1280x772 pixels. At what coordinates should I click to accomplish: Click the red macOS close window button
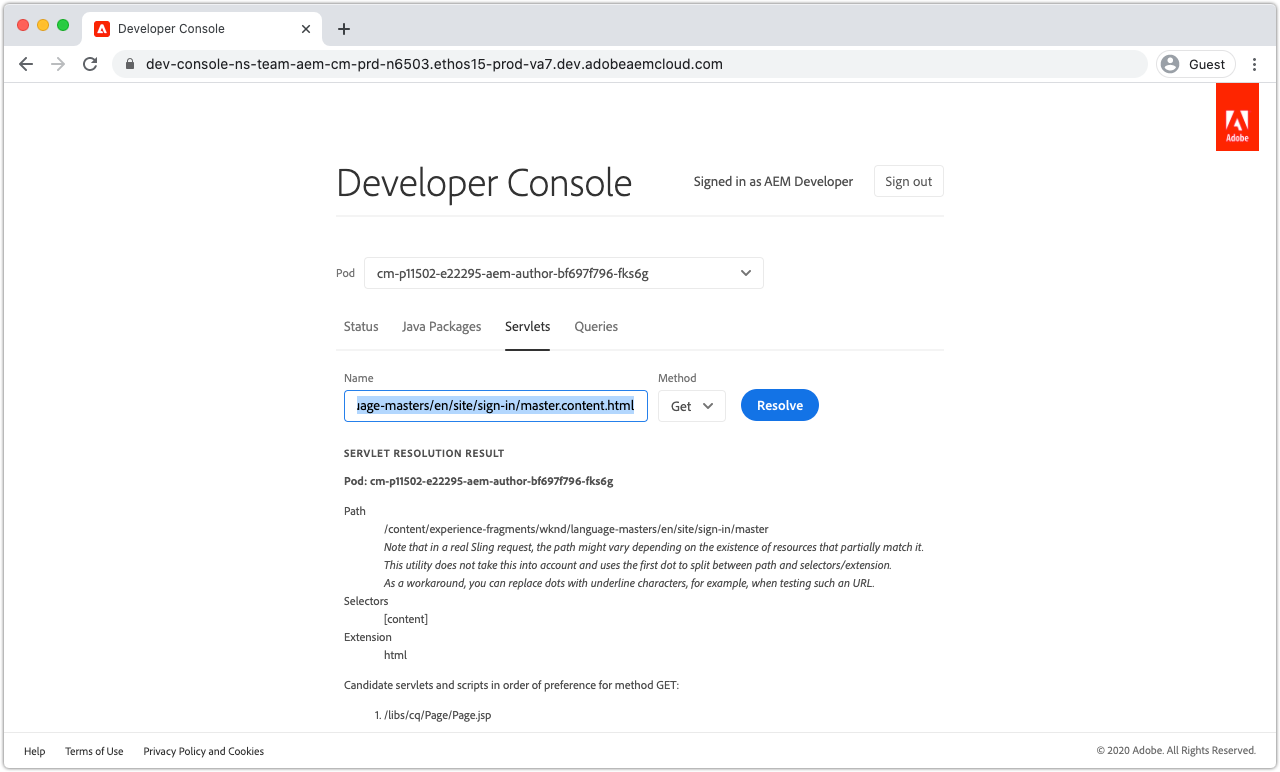tap(24, 25)
